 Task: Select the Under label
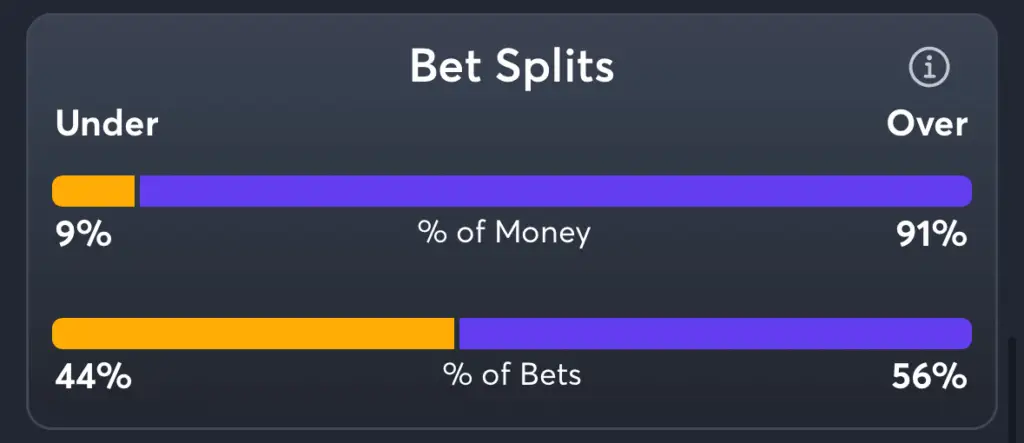pos(106,124)
